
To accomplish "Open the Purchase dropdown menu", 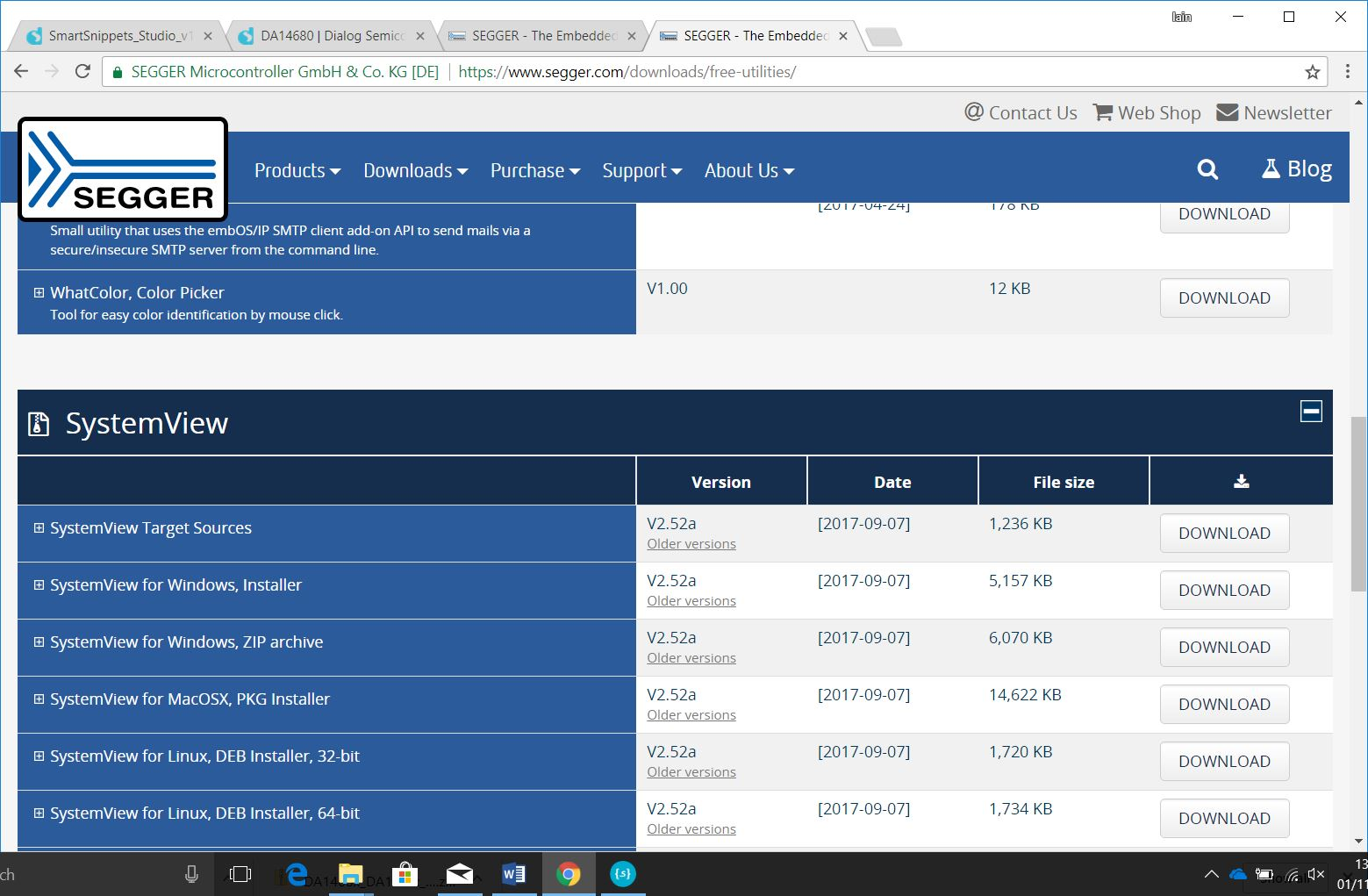I will tap(535, 170).
